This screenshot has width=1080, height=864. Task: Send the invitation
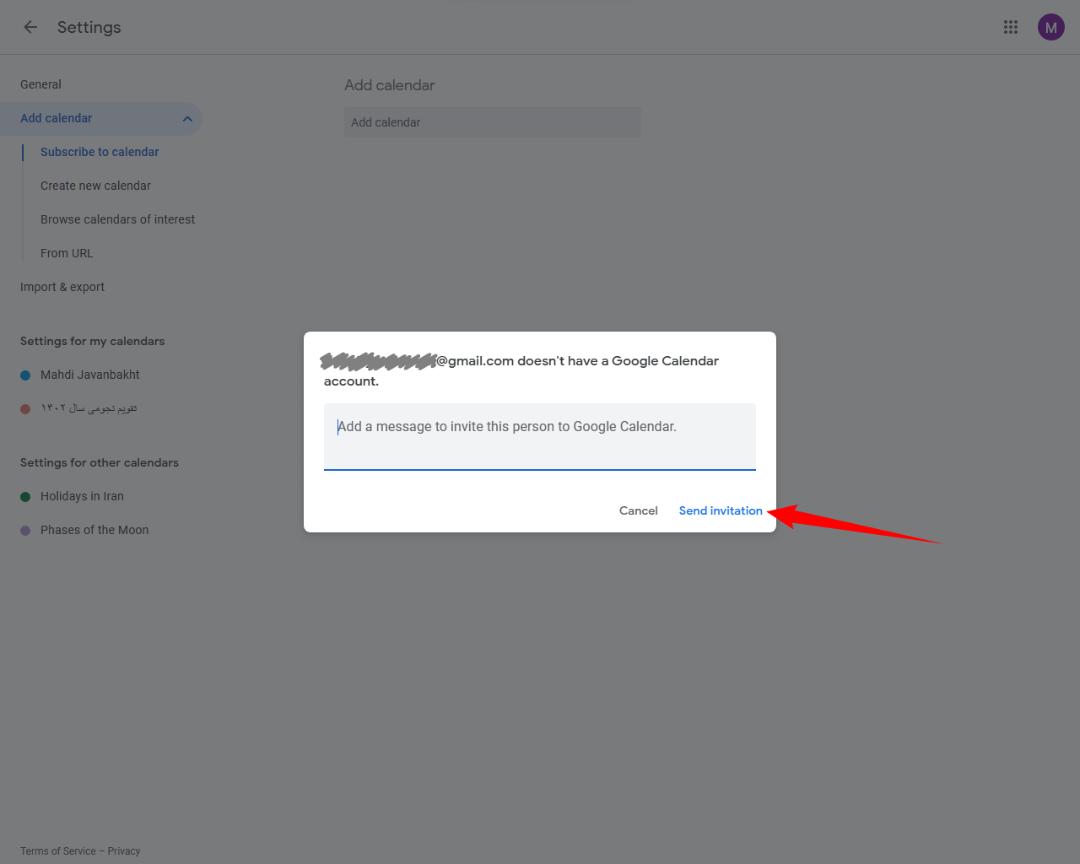tap(720, 511)
